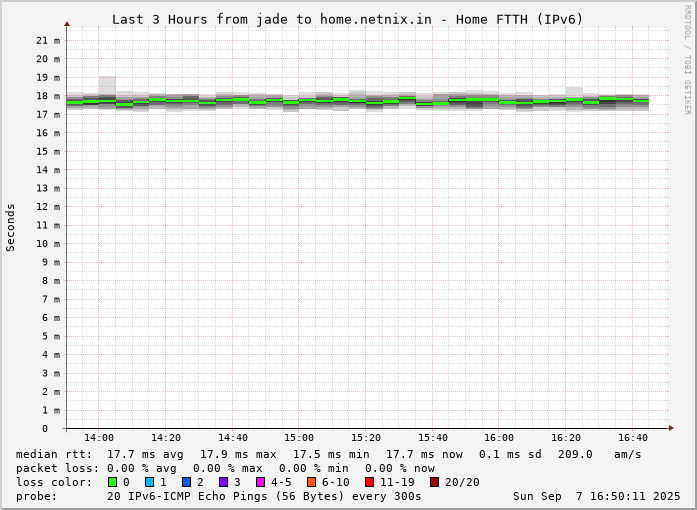Click the 14:20 time axis label
Viewport: 697px width, 510px height.
[x=165, y=438]
